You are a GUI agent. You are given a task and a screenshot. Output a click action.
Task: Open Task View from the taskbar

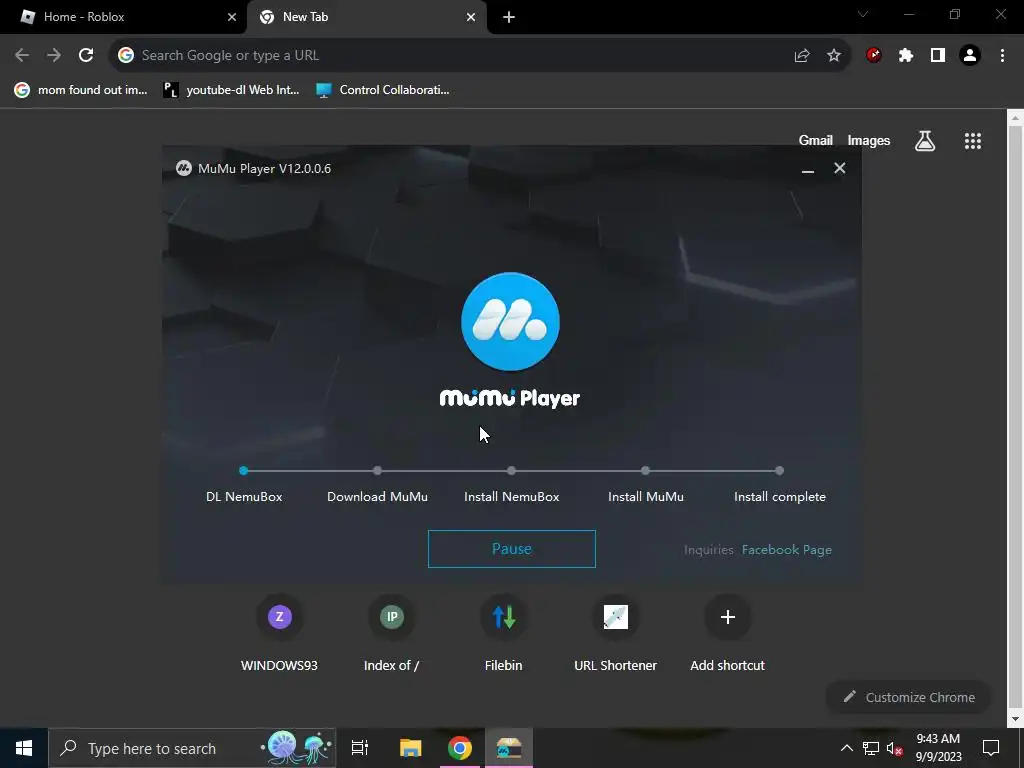click(x=360, y=748)
